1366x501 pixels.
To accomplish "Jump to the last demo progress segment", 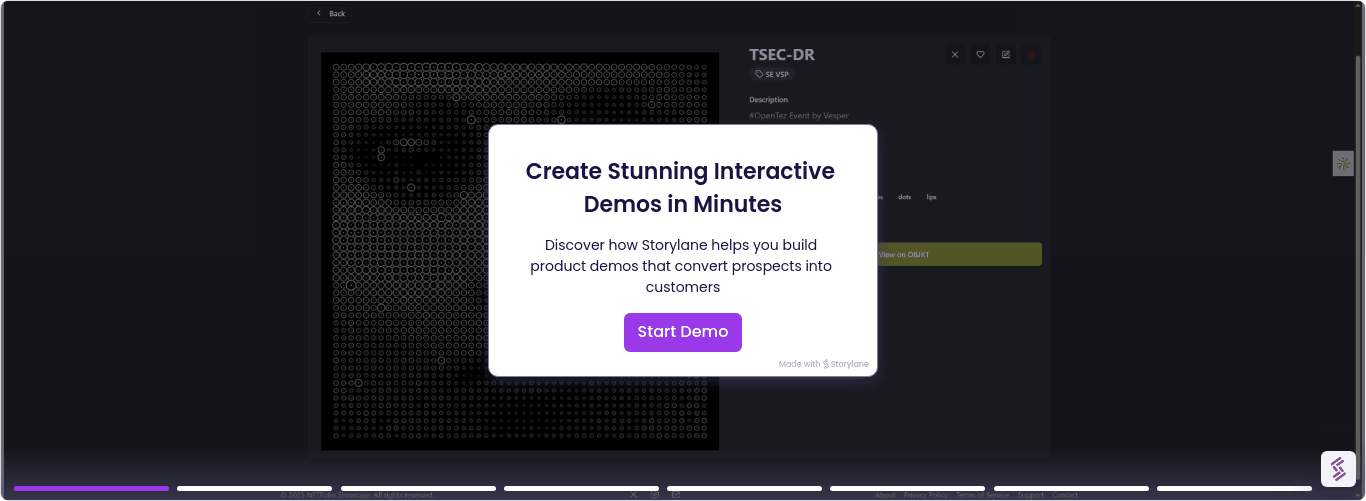I will click(1234, 488).
